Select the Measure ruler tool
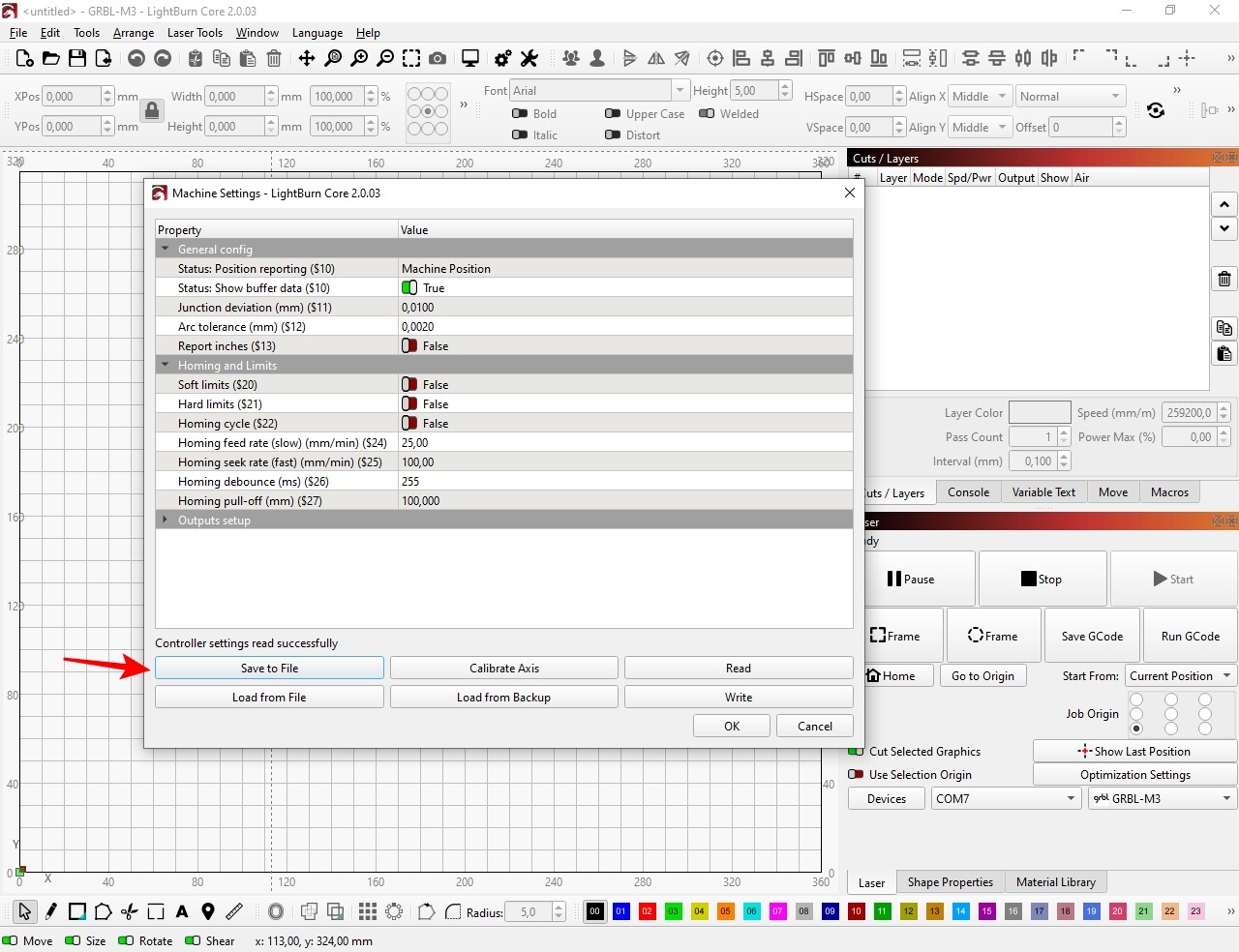 (x=234, y=911)
